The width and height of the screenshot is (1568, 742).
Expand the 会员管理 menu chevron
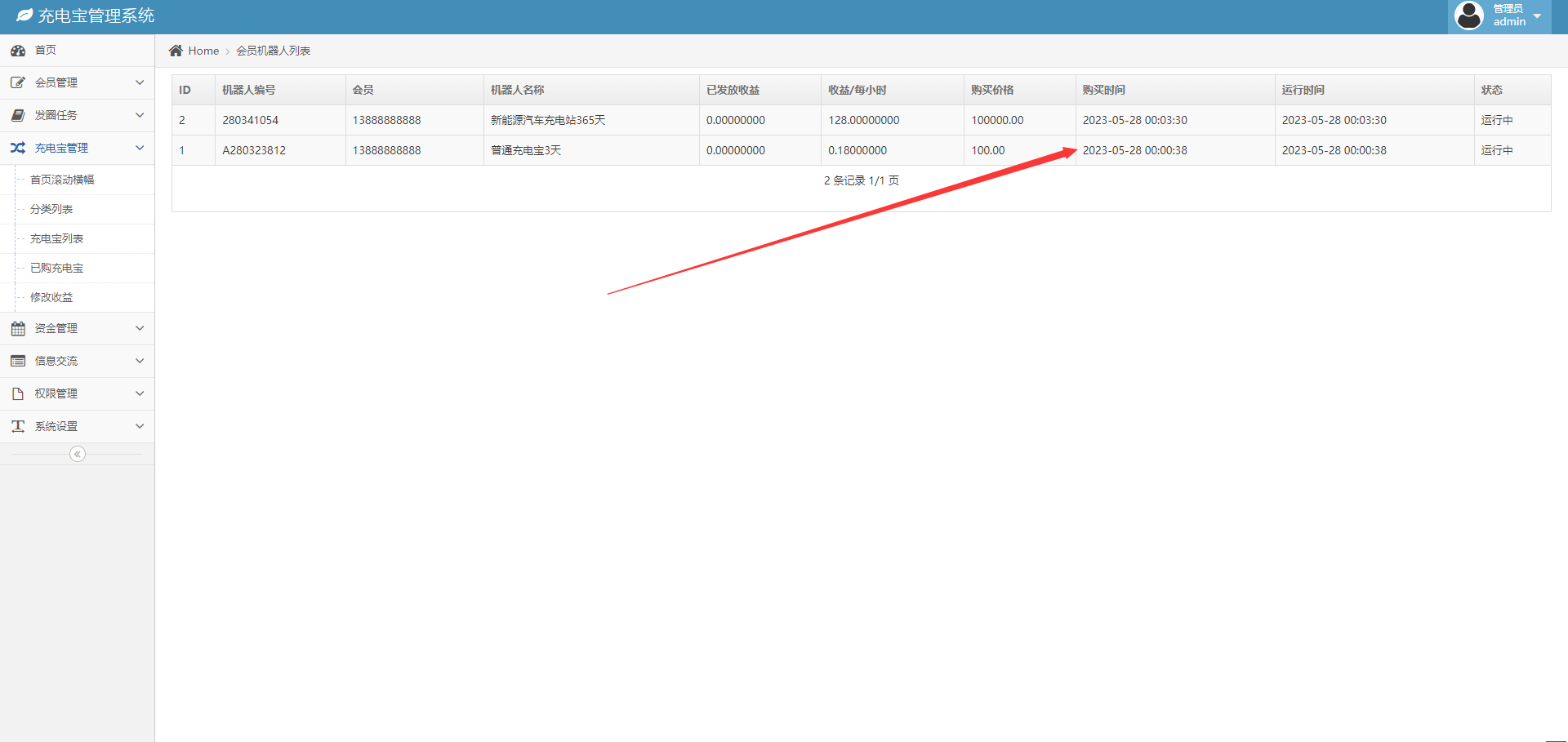[x=140, y=82]
